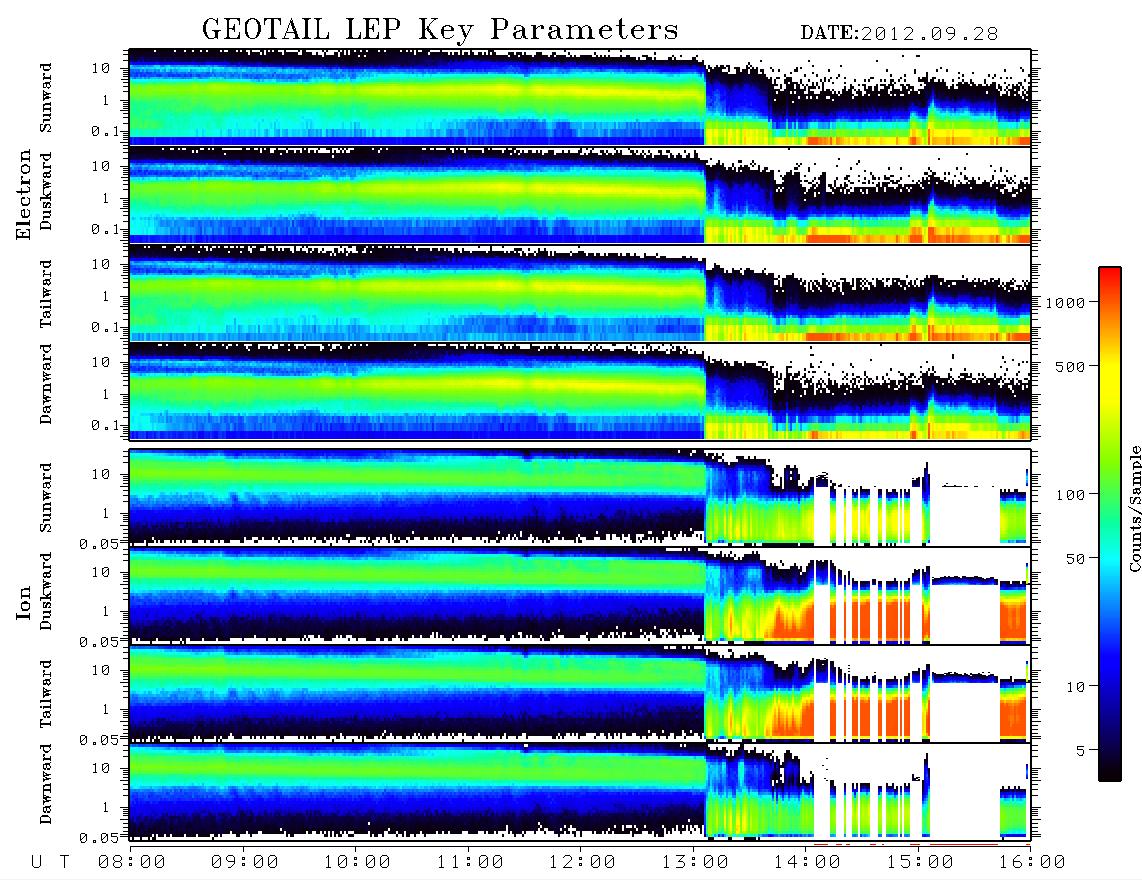
Task: Click inside the Ion Dawnward spectrogram panel
Action: (580, 791)
